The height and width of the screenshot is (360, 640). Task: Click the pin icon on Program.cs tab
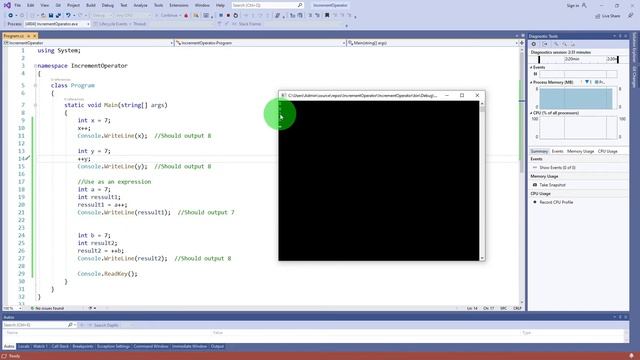[x=28, y=36]
